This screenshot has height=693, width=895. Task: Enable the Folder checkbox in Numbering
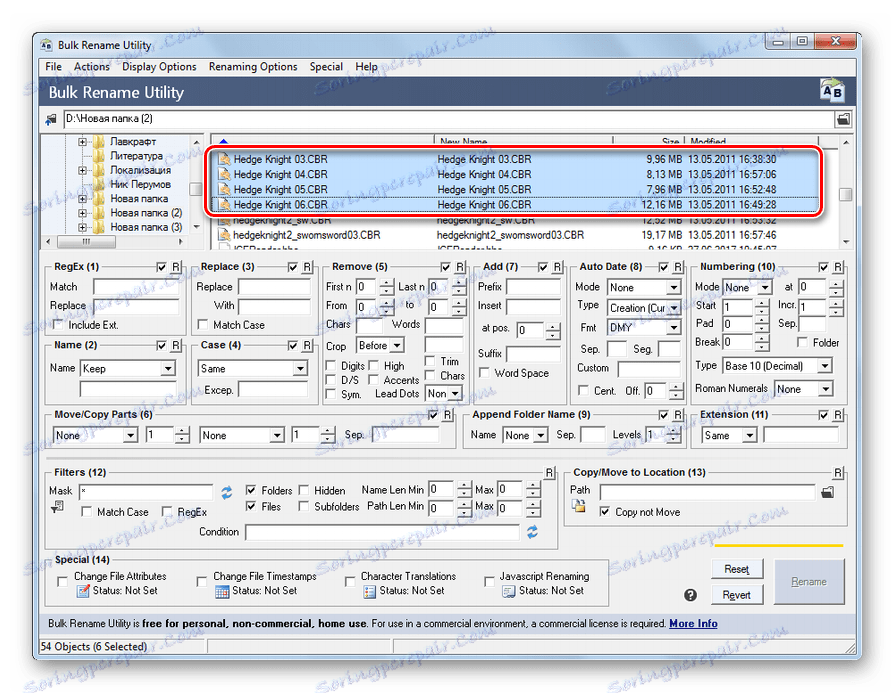pyautogui.click(x=803, y=342)
